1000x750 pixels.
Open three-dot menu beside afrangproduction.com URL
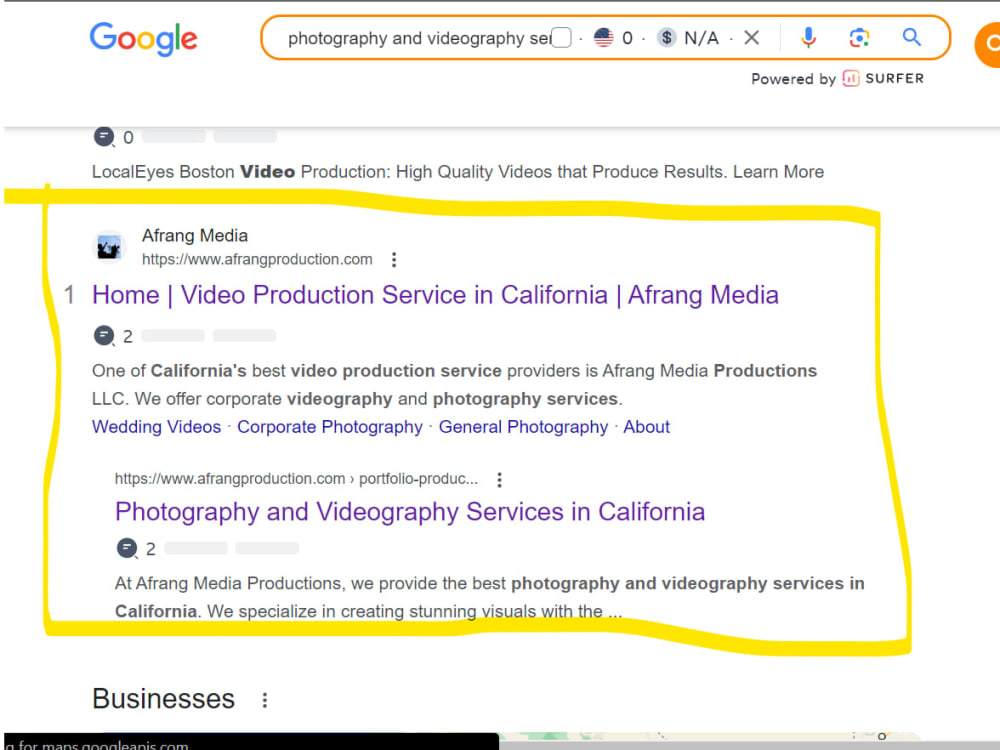pos(394,260)
